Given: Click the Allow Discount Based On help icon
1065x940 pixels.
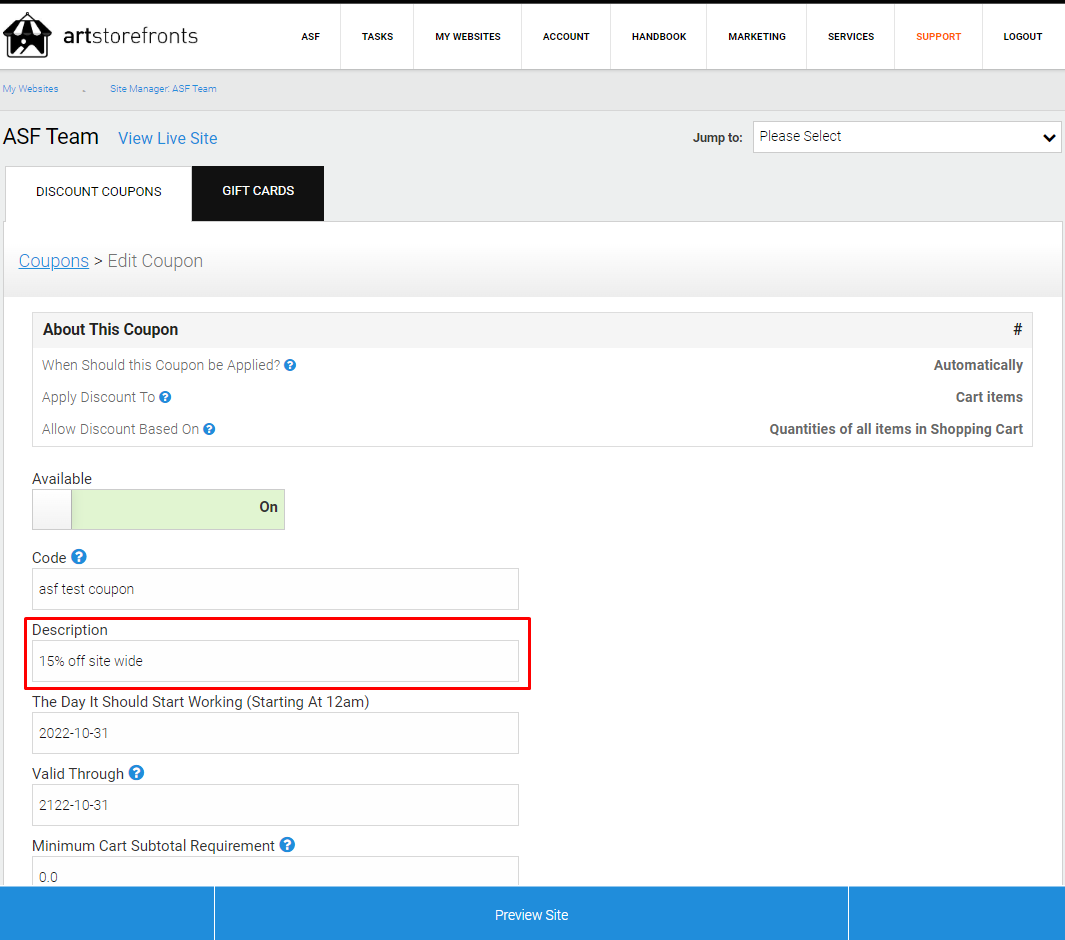Looking at the screenshot, I should [x=208, y=429].
